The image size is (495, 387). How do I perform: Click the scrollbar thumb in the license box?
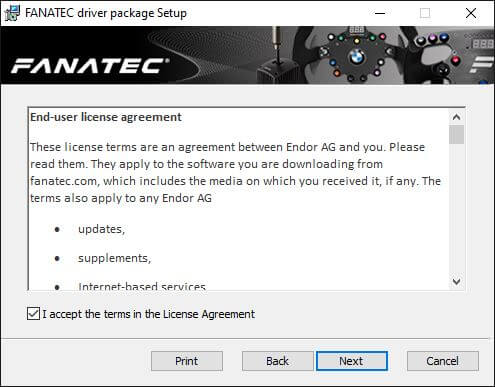tap(456, 134)
